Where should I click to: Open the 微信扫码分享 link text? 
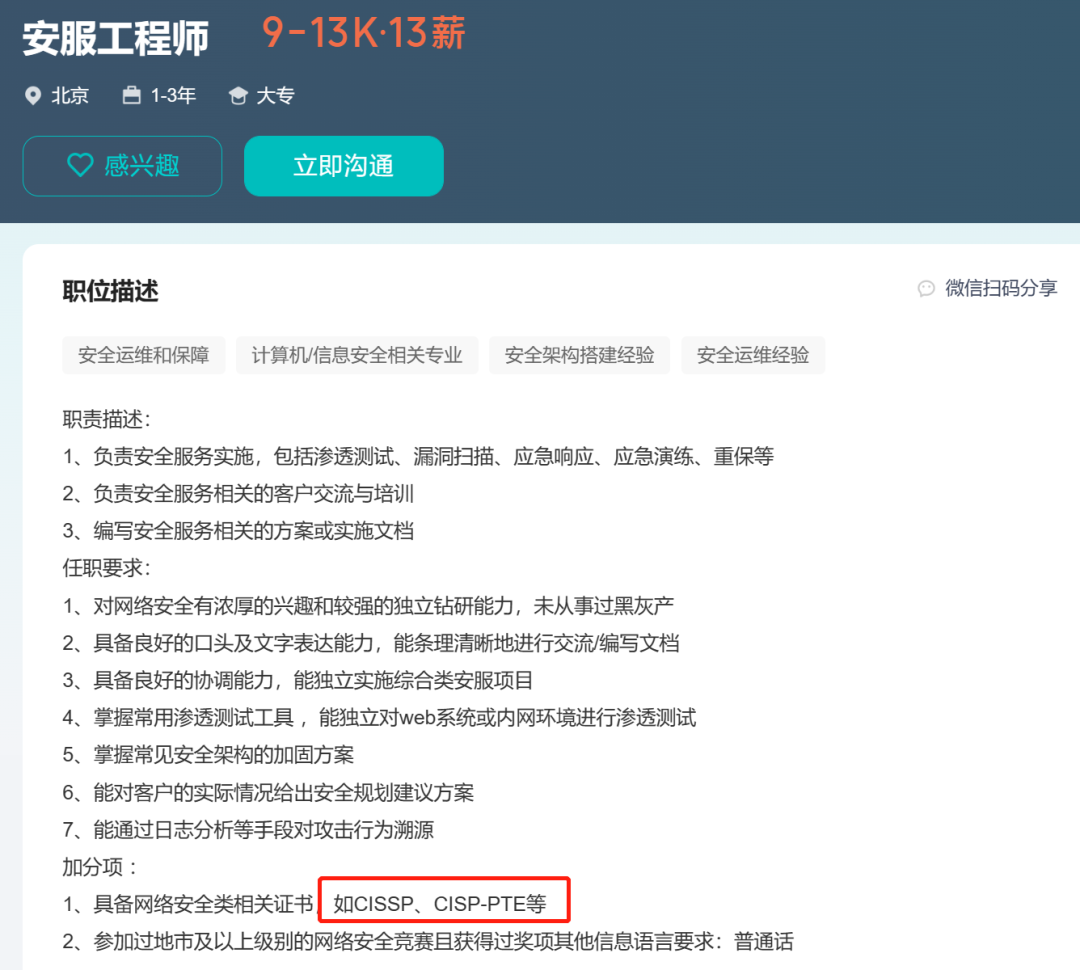coord(1001,289)
